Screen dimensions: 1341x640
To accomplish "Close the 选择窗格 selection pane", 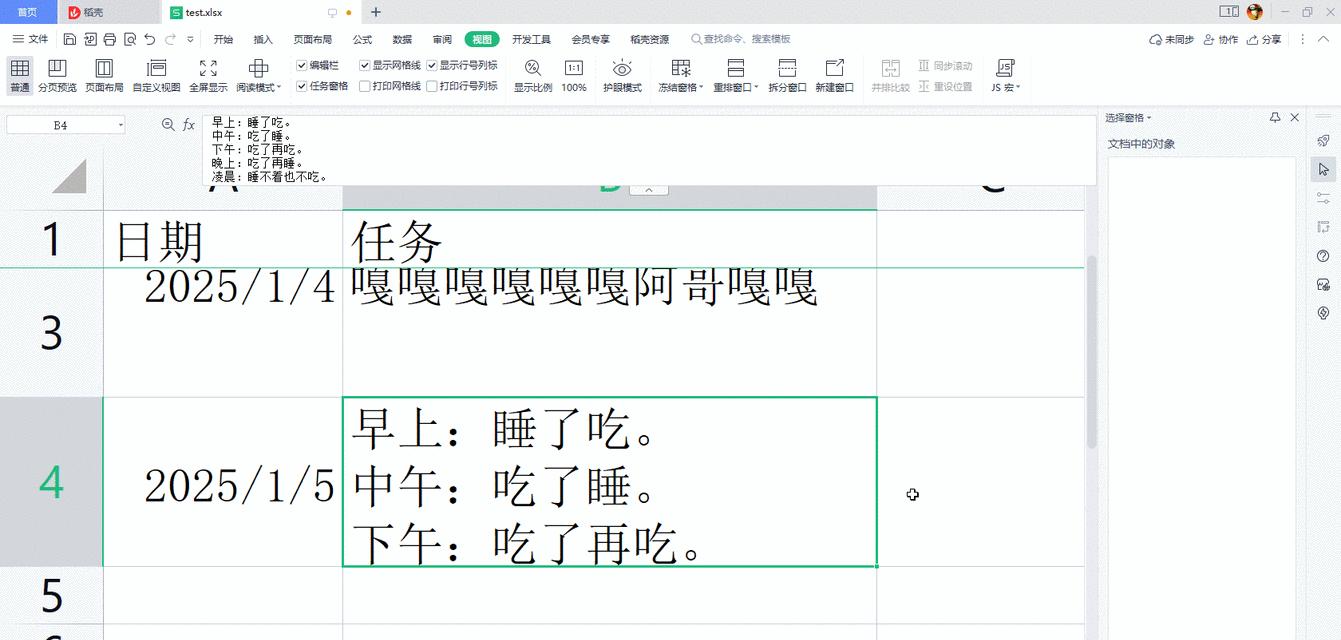I will pyautogui.click(x=1295, y=118).
